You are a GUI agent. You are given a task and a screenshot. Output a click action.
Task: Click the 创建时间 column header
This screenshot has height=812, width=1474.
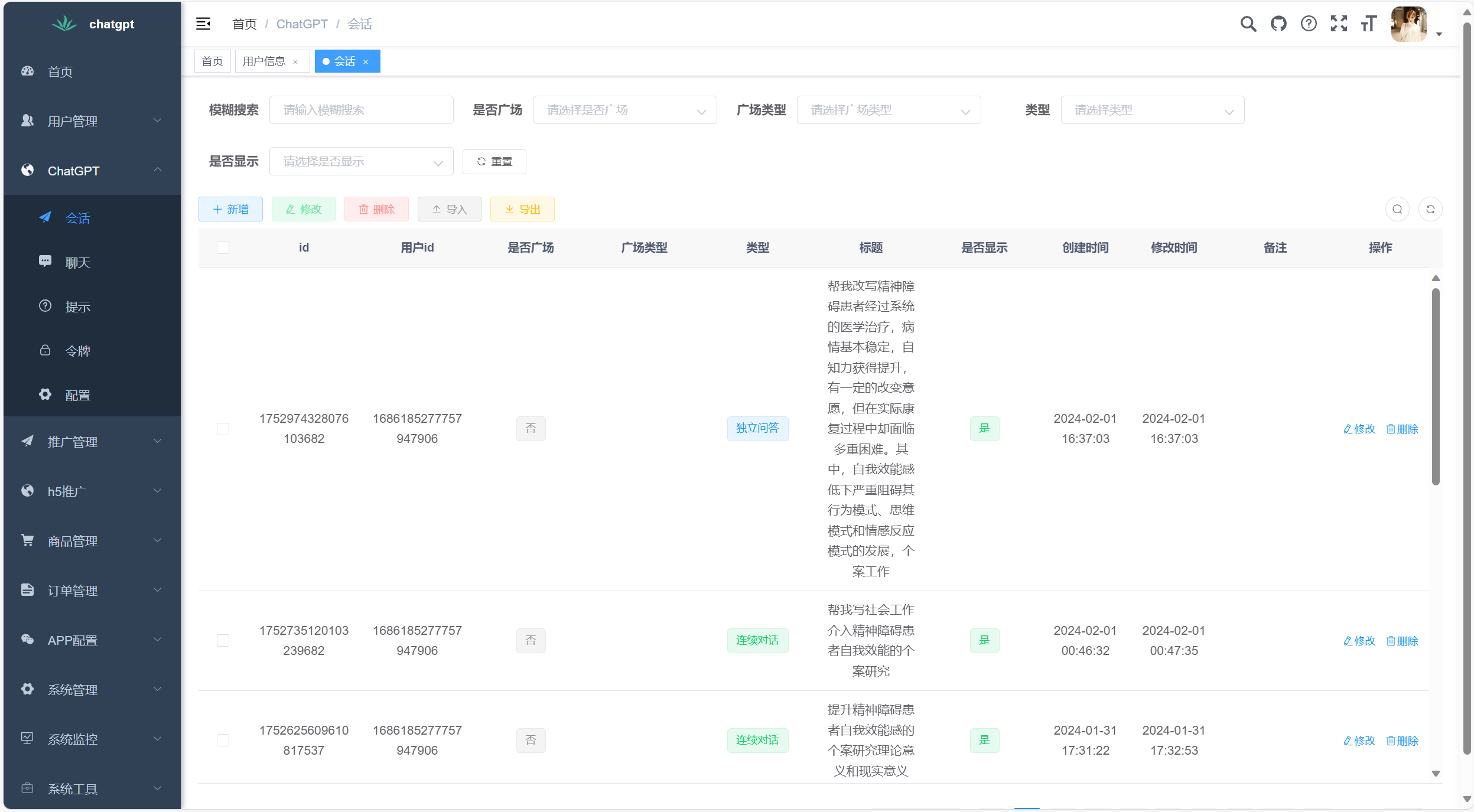tap(1085, 247)
